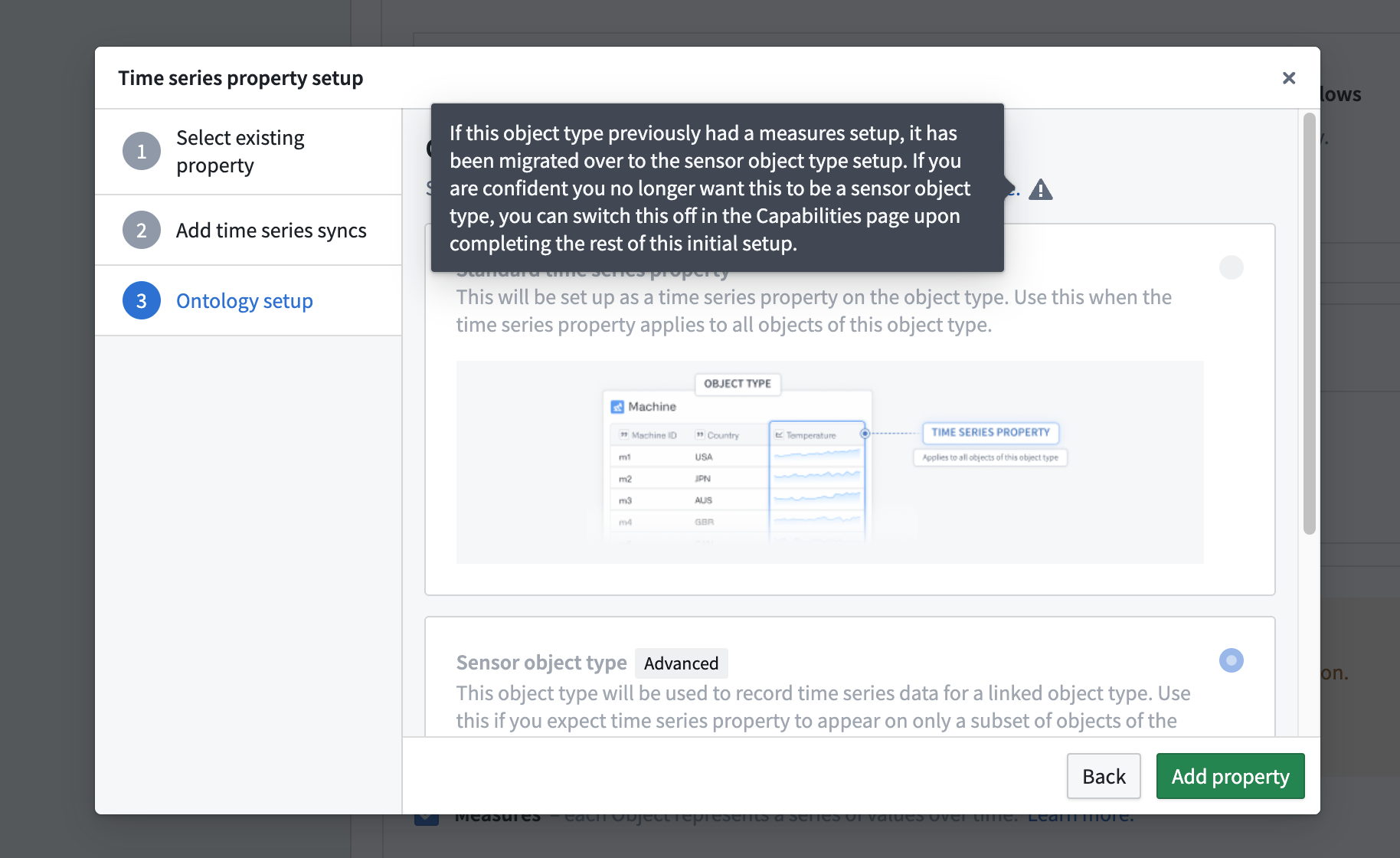1400x858 pixels.
Task: Click the Temperature column header in diagram
Action: click(810, 435)
